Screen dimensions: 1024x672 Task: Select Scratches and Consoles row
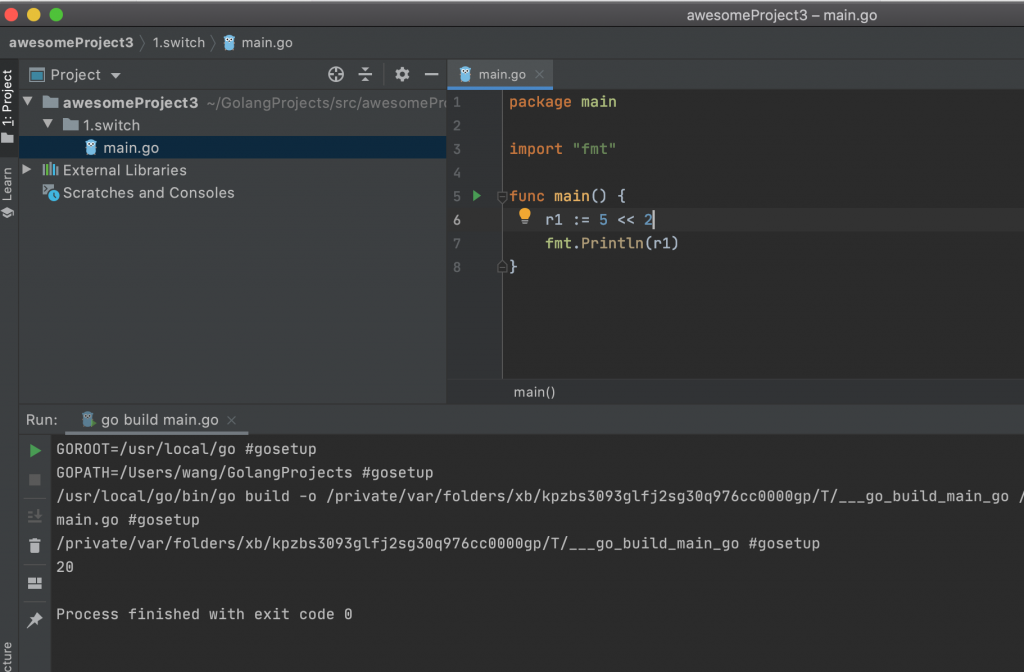[232, 193]
